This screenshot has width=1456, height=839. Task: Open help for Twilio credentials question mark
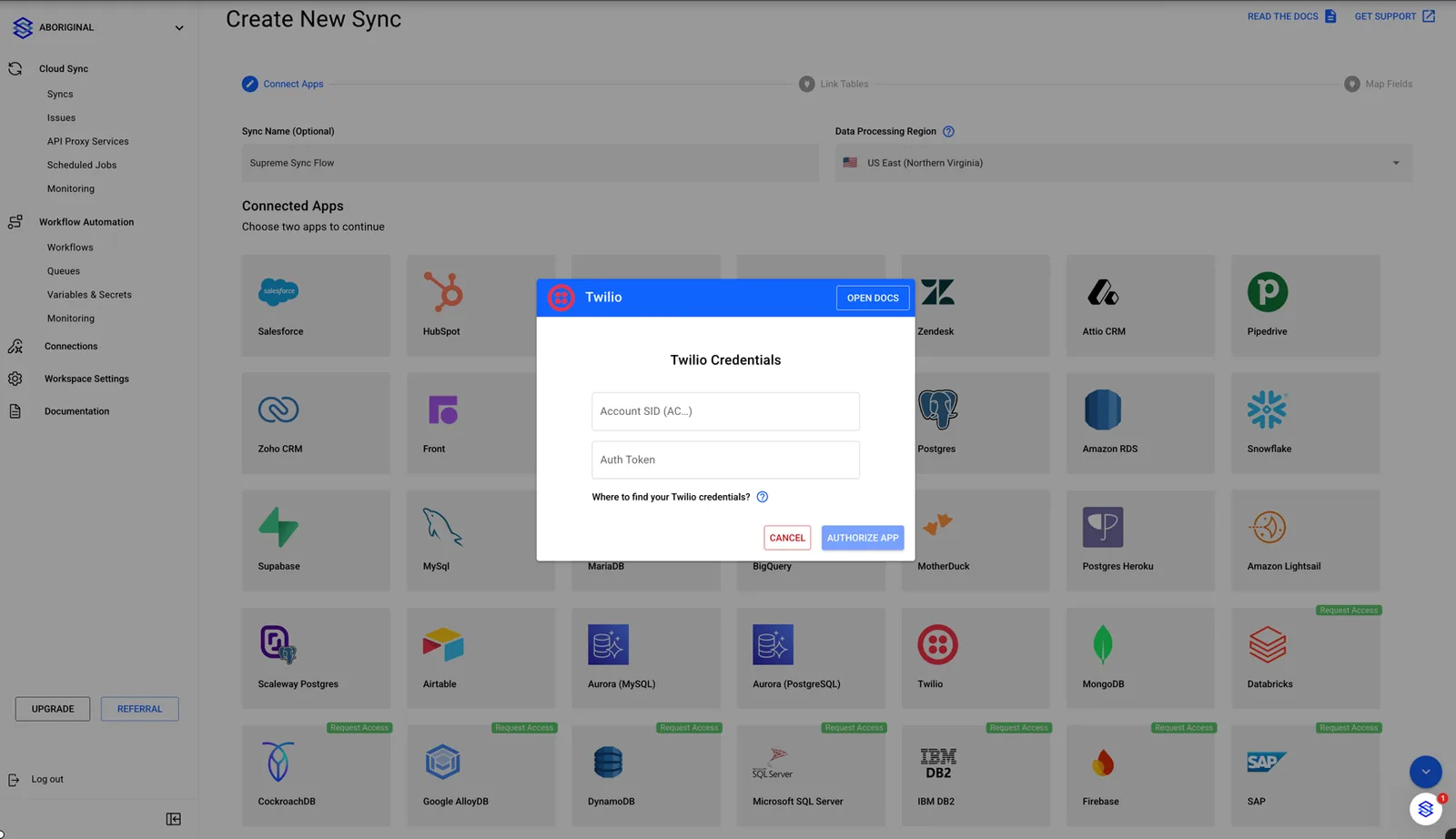(763, 497)
